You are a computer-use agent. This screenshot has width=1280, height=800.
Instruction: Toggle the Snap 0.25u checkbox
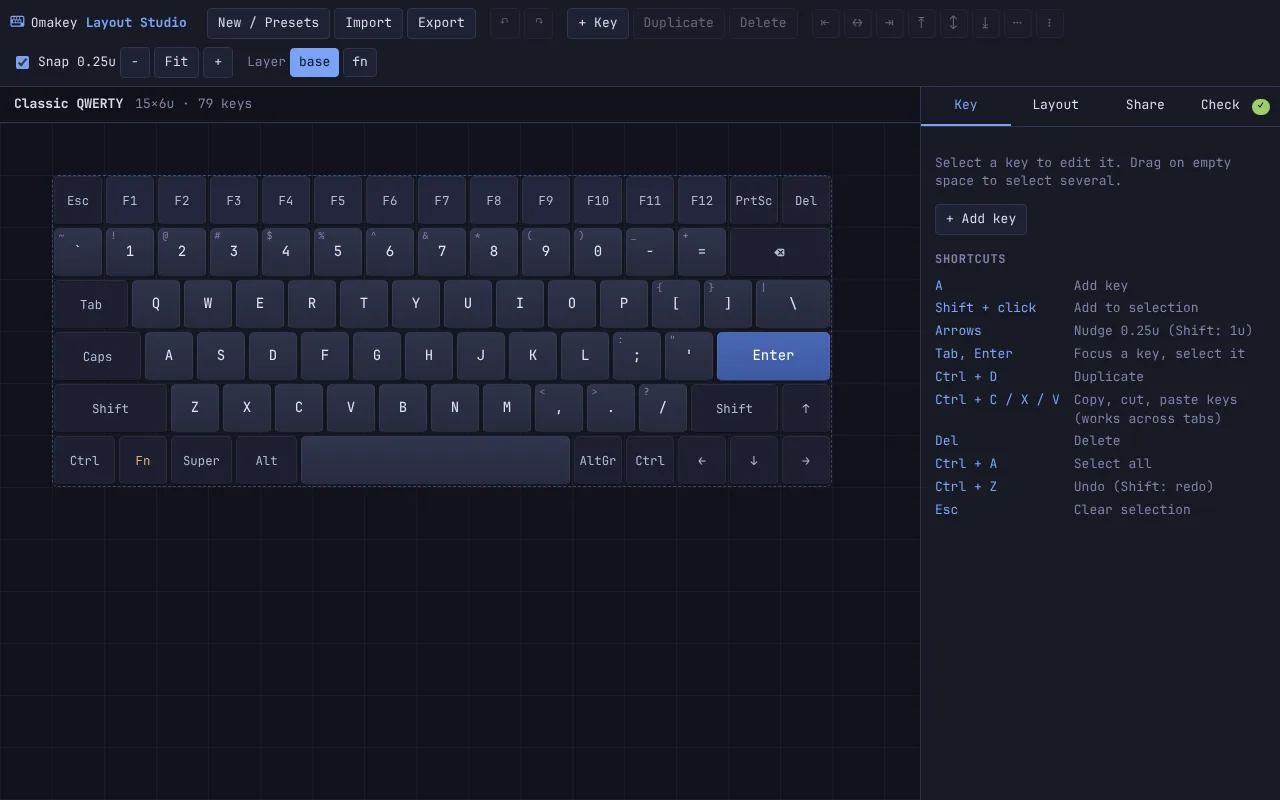click(22, 62)
